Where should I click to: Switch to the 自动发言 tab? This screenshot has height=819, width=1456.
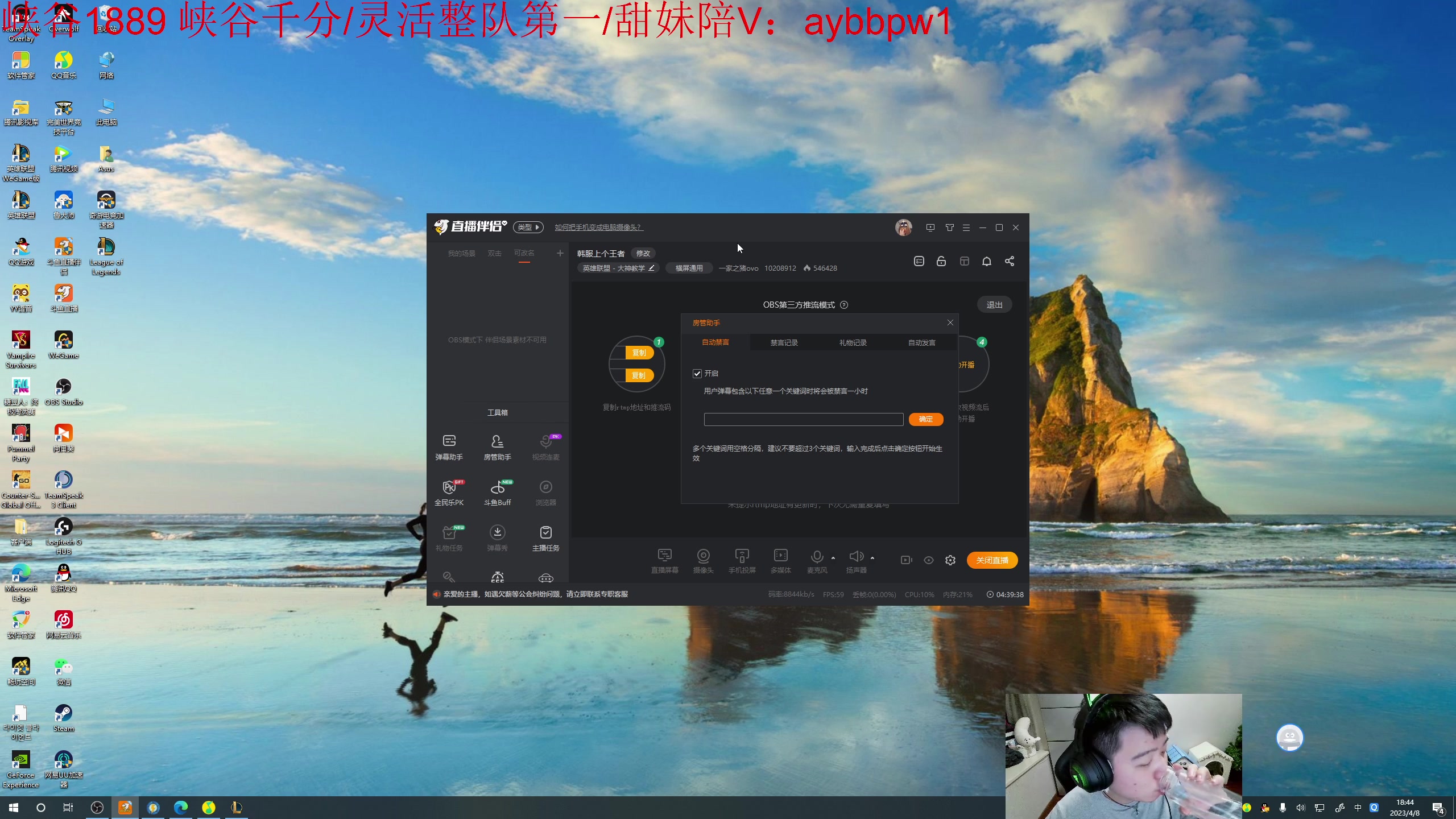pyautogui.click(x=921, y=342)
